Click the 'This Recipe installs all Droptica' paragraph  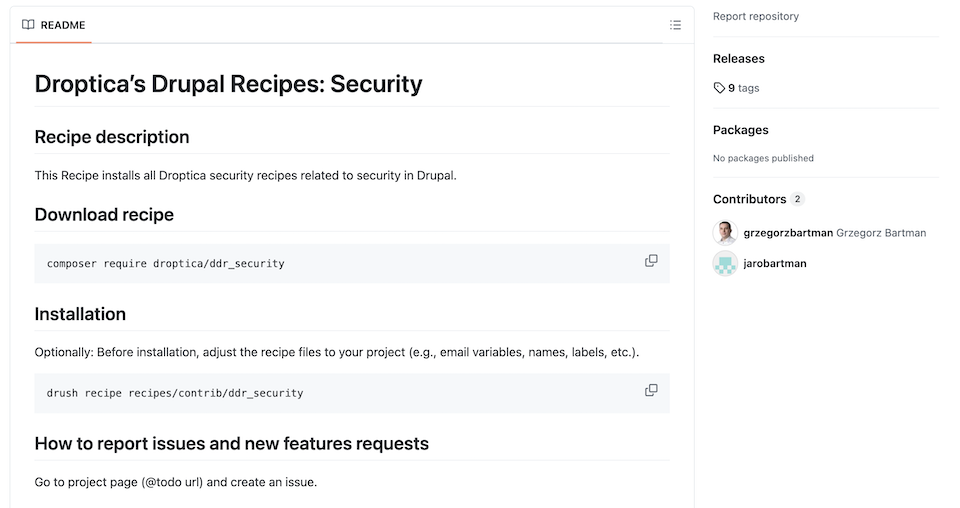tap(246, 176)
